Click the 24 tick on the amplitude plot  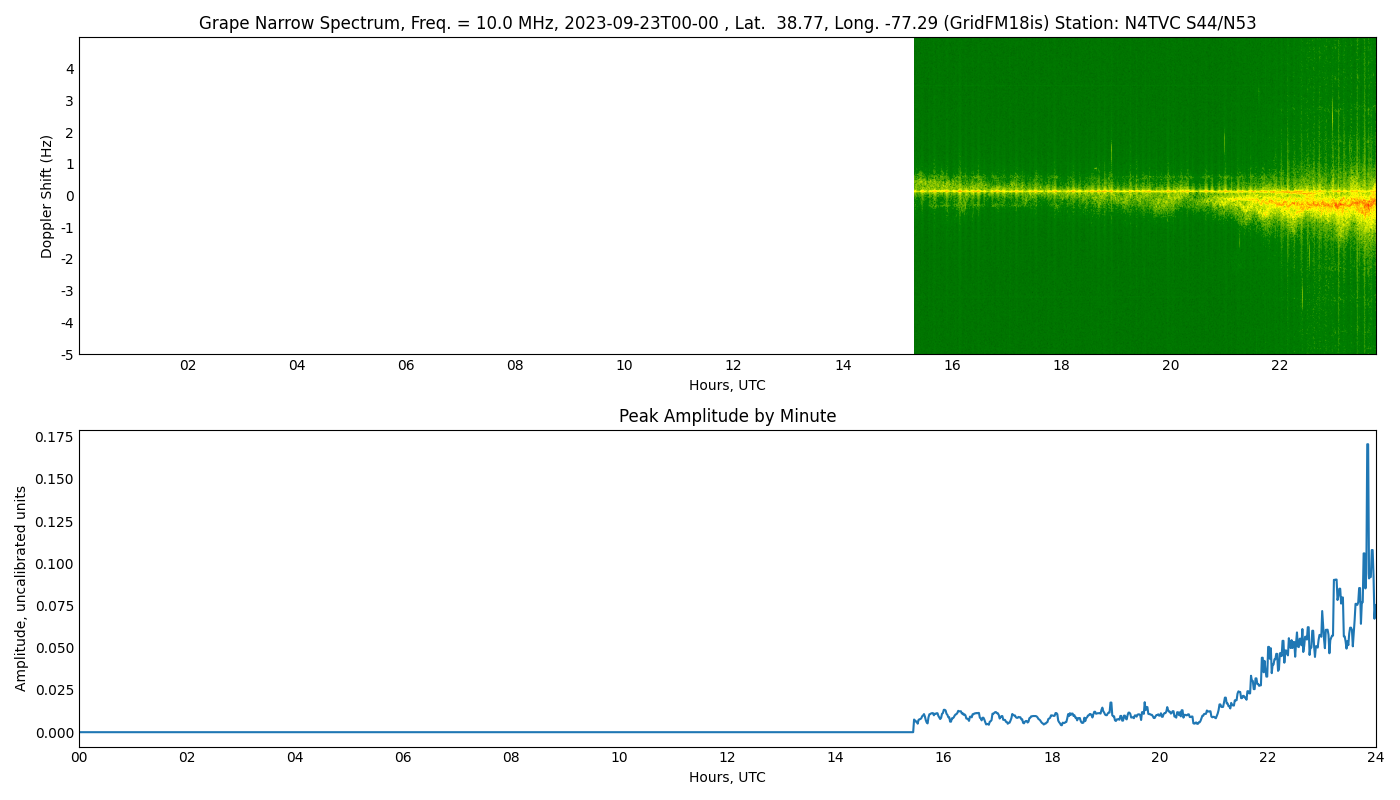(1377, 756)
